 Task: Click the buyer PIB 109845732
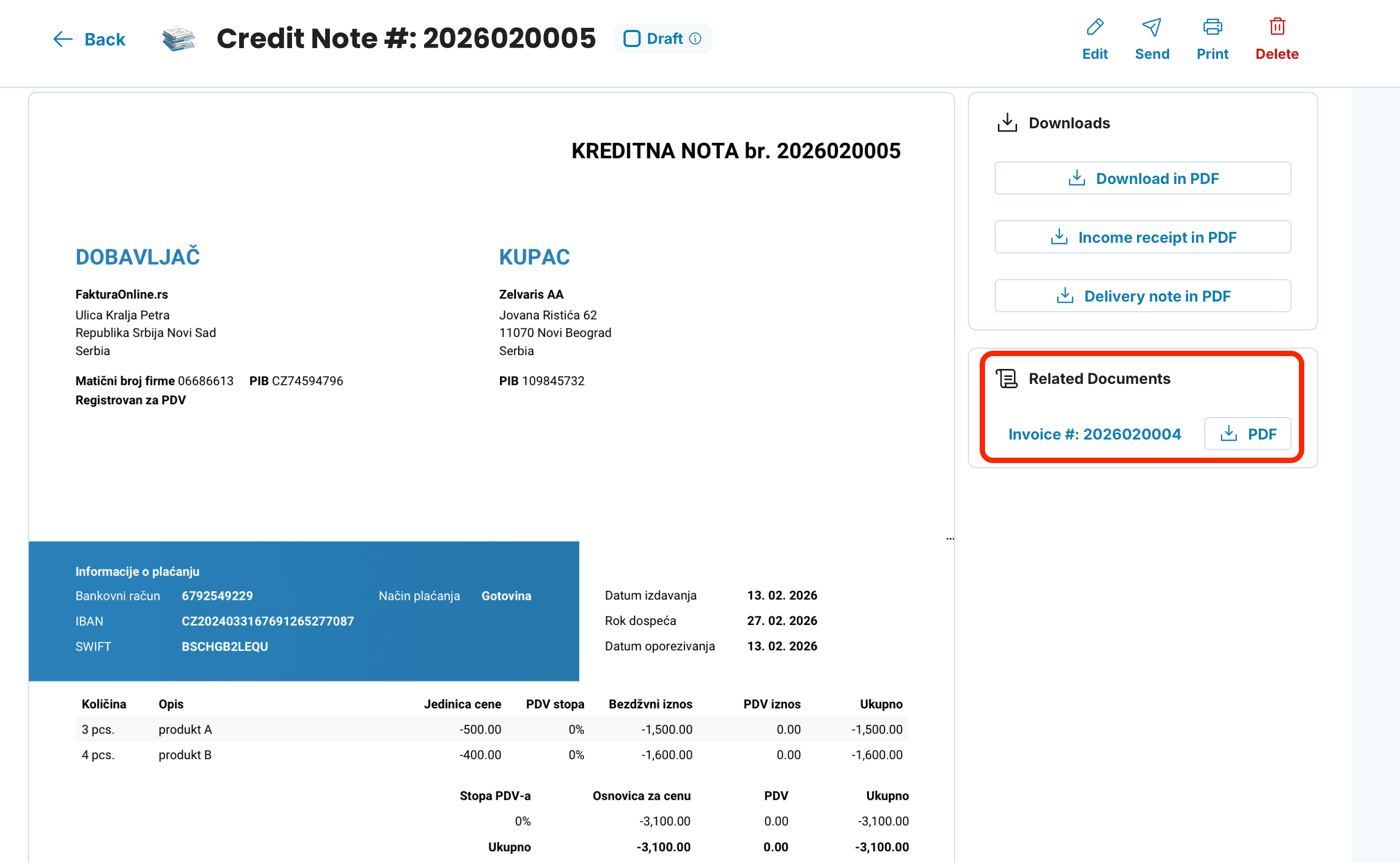coord(542,381)
